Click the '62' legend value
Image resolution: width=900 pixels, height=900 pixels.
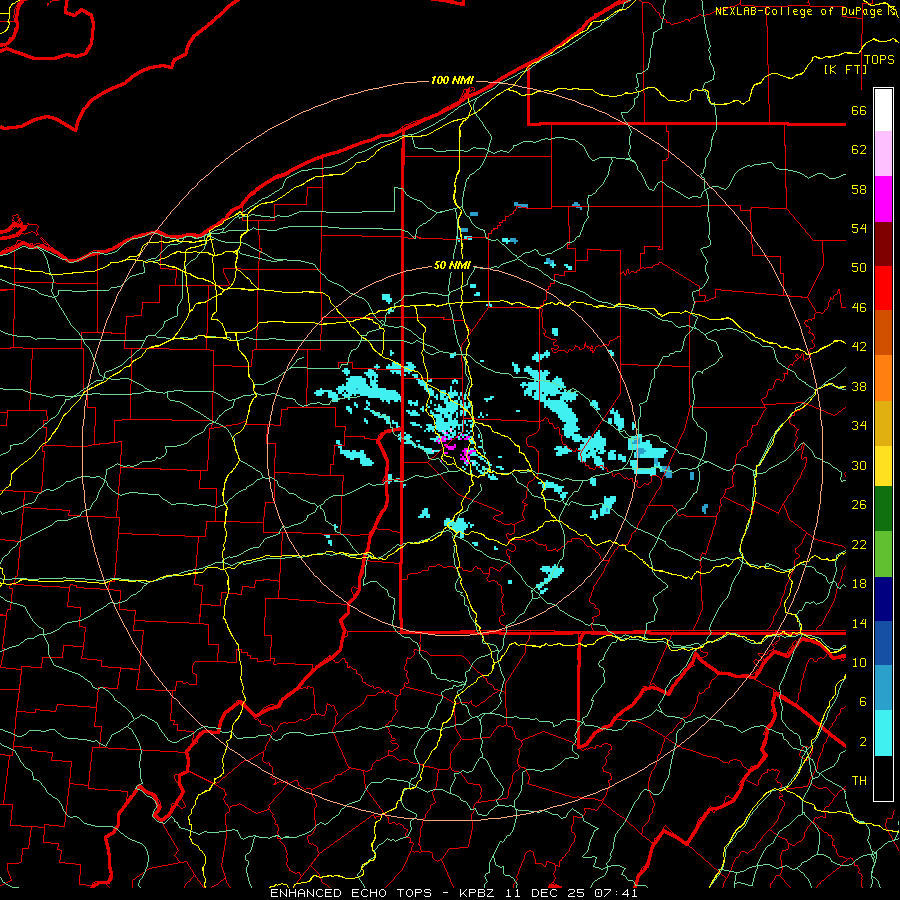pyautogui.click(x=859, y=150)
